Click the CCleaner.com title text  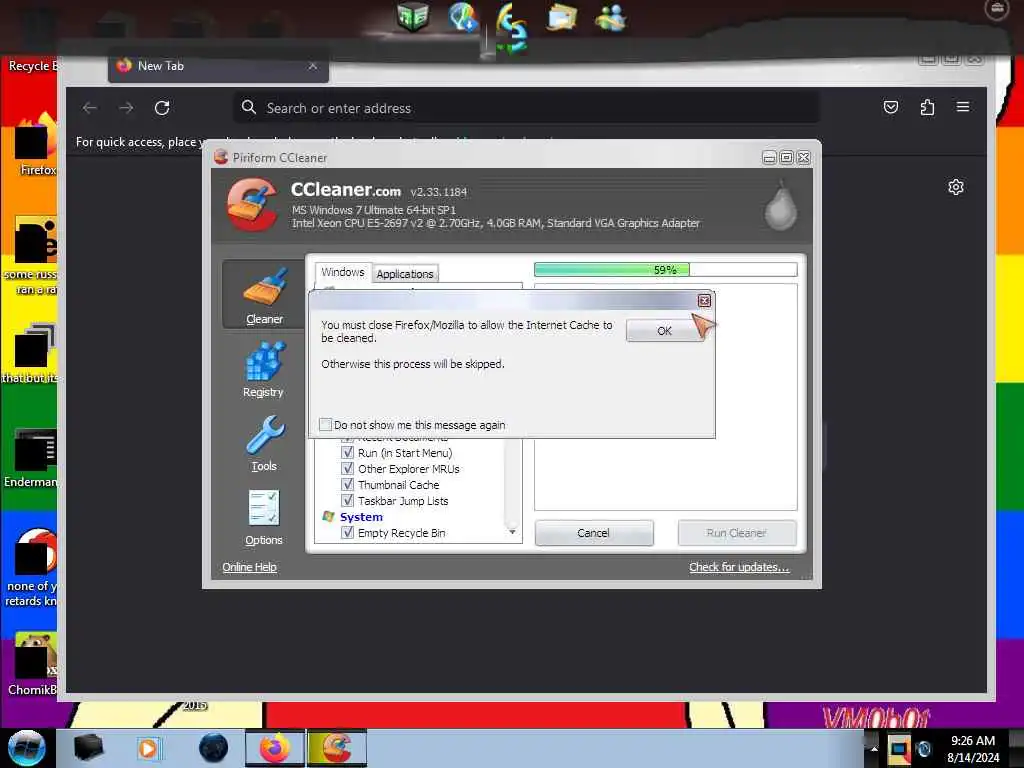tap(345, 189)
